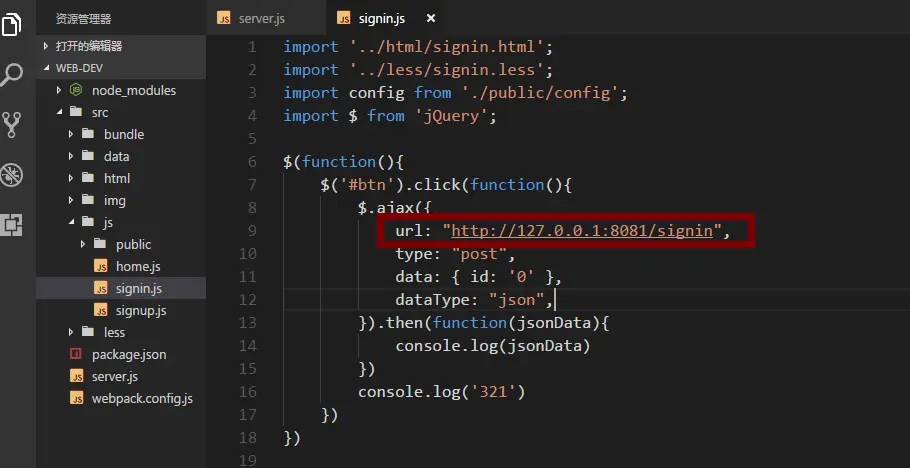Click line number 1 in the gutter
This screenshot has width=910, height=468.
click(251, 46)
